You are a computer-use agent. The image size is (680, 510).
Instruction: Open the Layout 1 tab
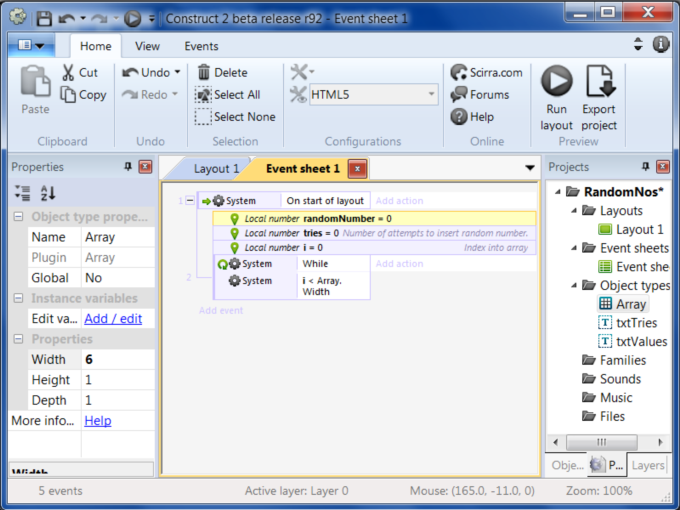tap(216, 169)
